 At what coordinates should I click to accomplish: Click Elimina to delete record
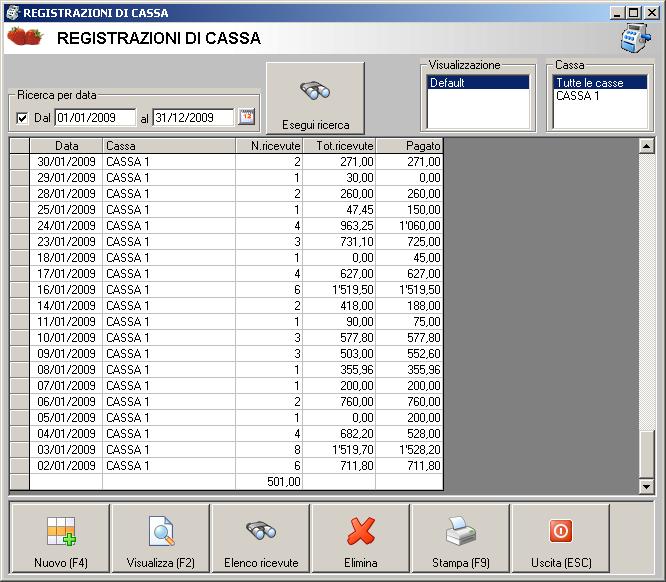(x=361, y=538)
